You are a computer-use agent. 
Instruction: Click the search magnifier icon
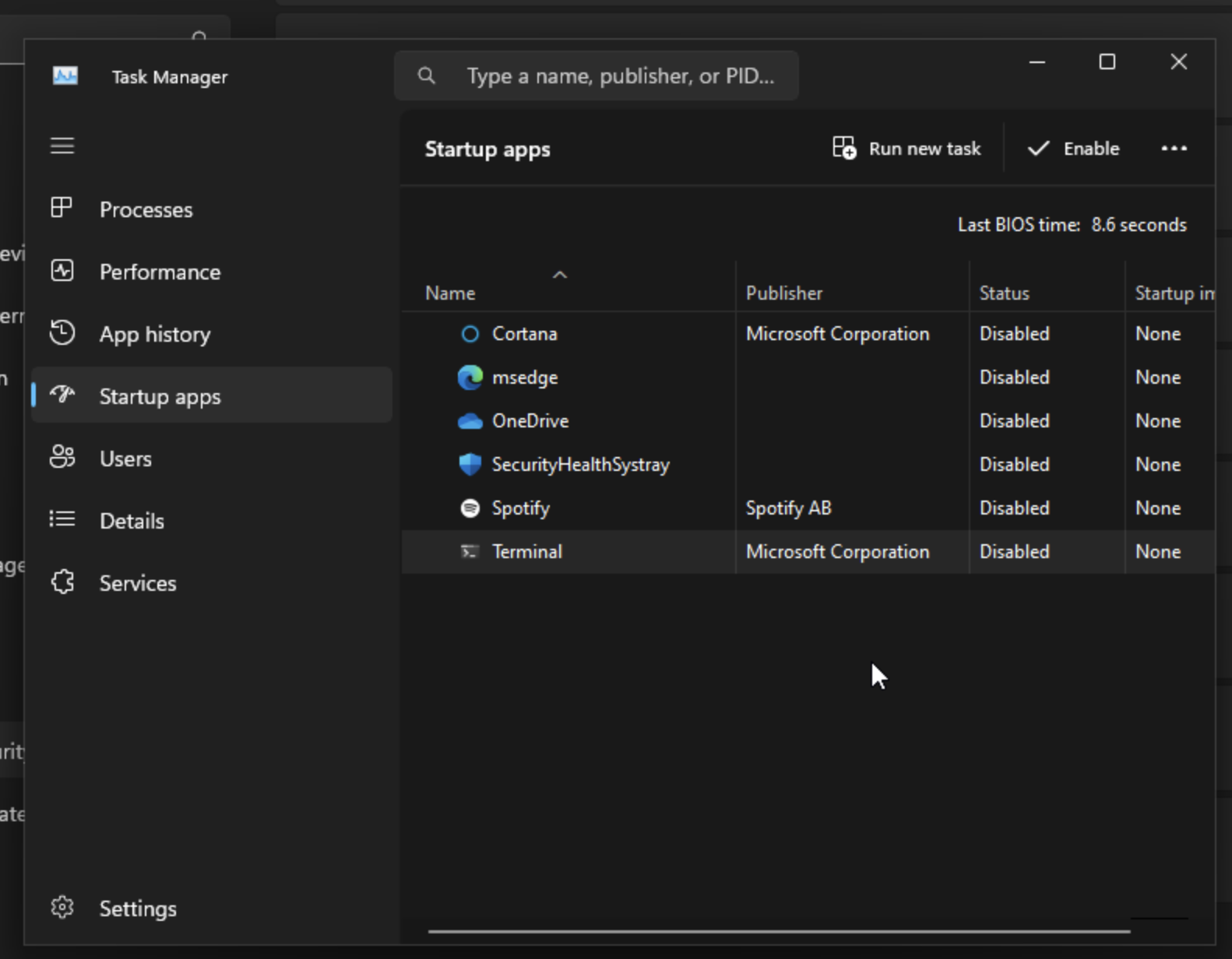coord(426,76)
